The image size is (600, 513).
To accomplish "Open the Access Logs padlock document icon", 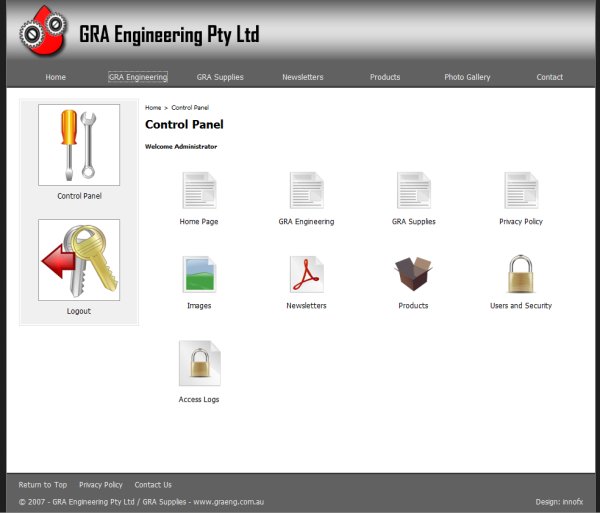I will coord(199,363).
